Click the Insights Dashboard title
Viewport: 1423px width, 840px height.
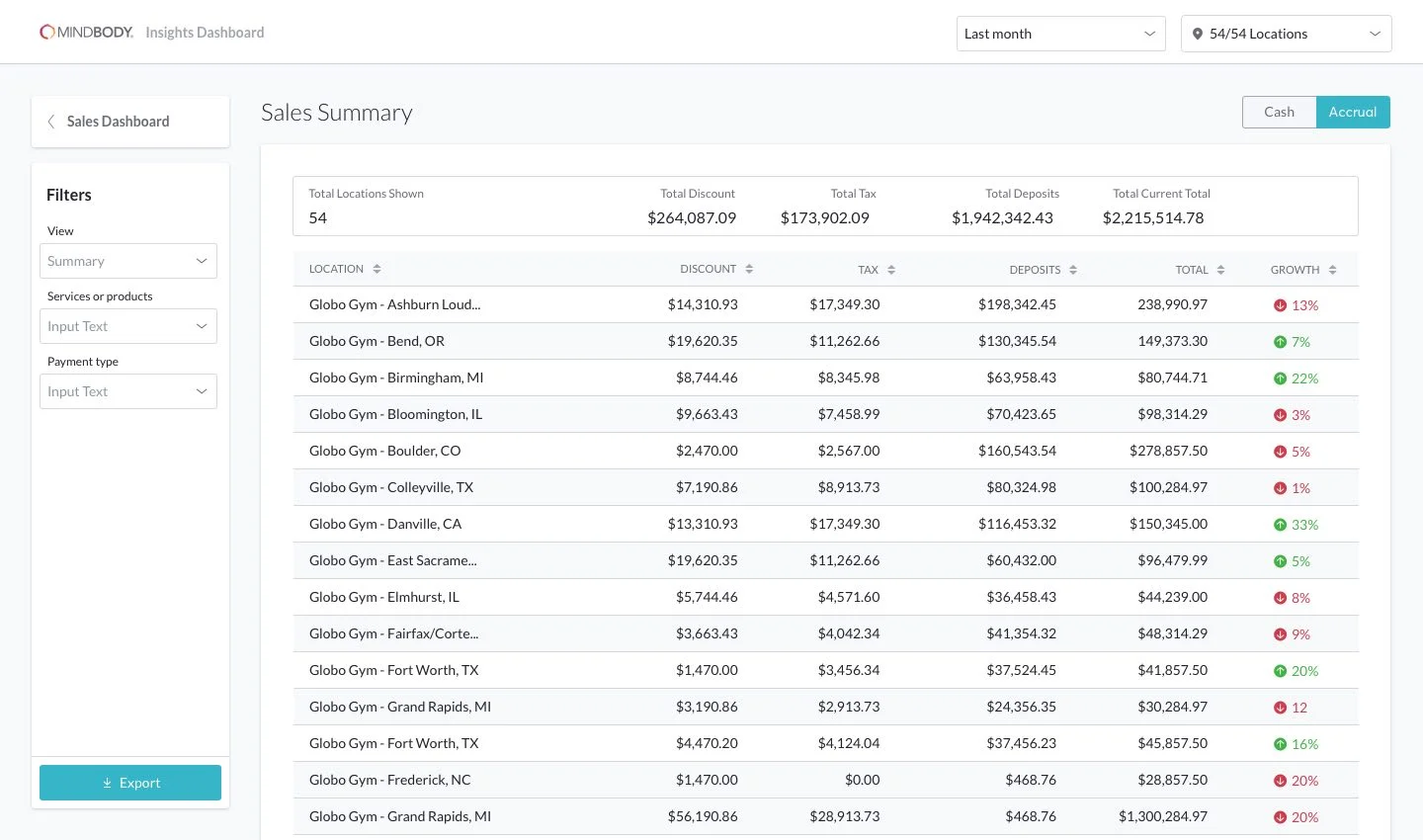tap(205, 33)
